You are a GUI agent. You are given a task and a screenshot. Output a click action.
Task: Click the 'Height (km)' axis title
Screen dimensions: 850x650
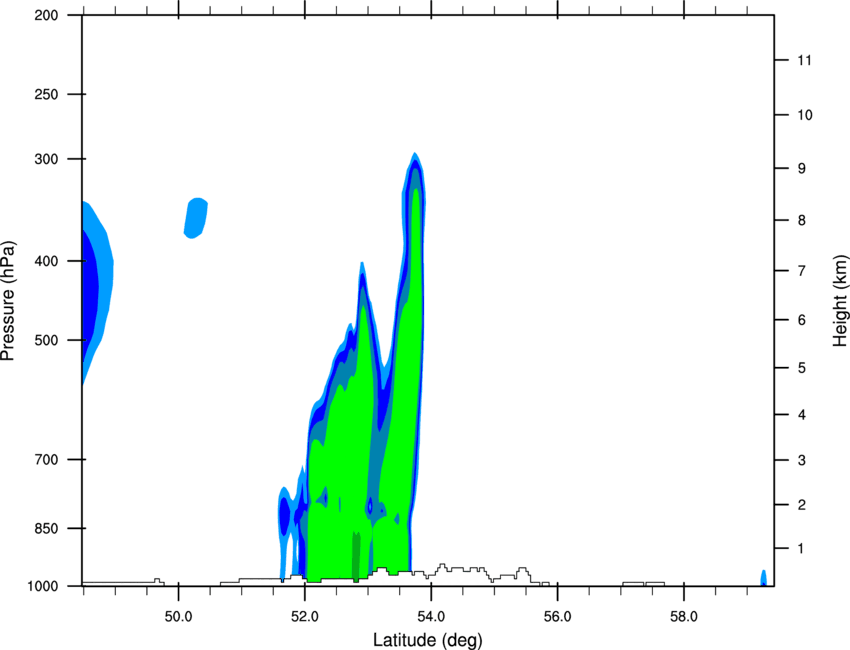point(840,301)
